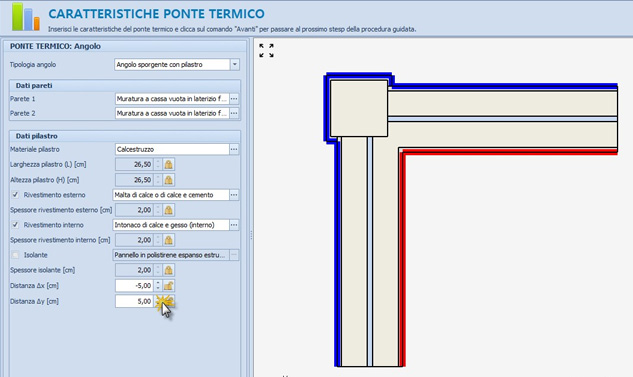
Task: Open Materiale pilastro browse button
Action: pyautogui.click(x=234, y=149)
